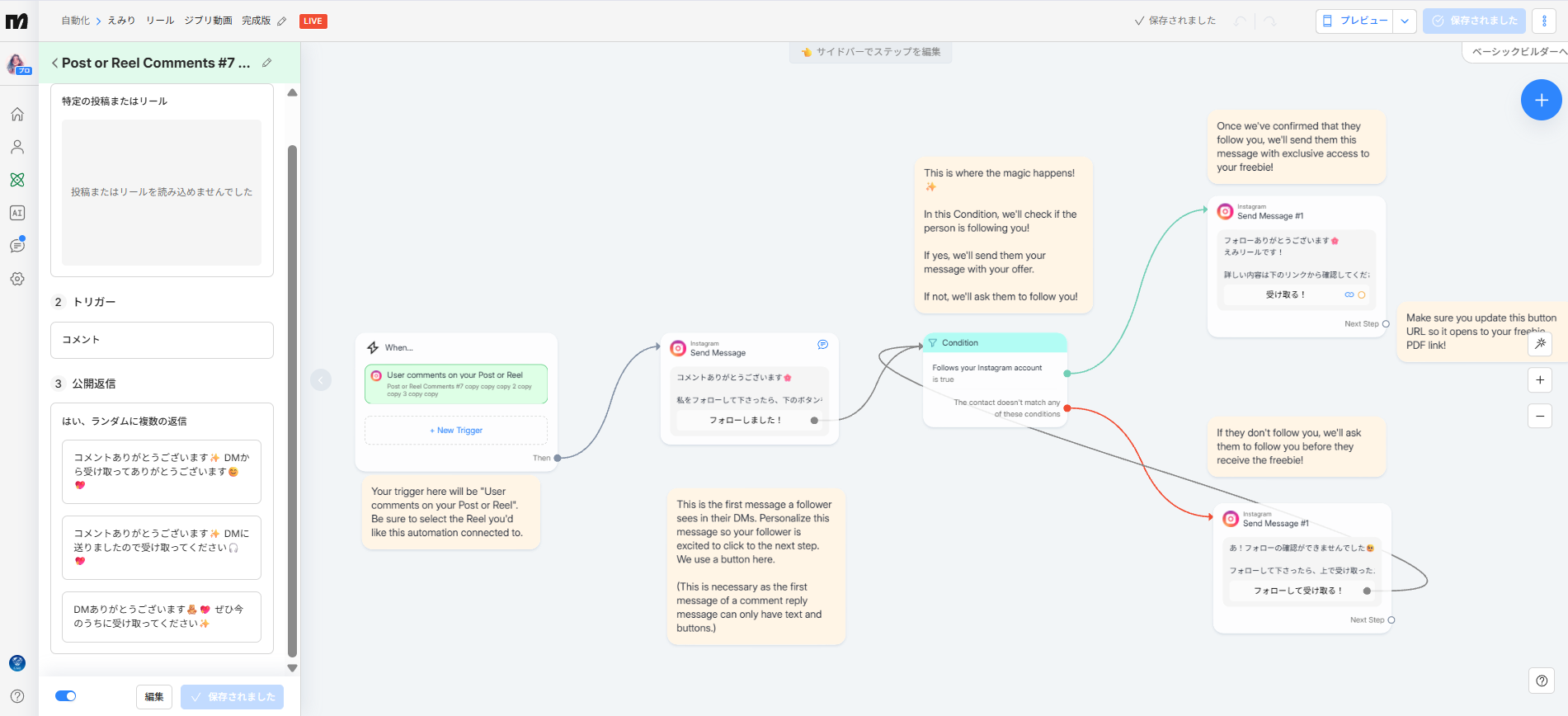Open Automation icon in left sidebar
The width and height of the screenshot is (1568, 716).
pyautogui.click(x=17, y=180)
